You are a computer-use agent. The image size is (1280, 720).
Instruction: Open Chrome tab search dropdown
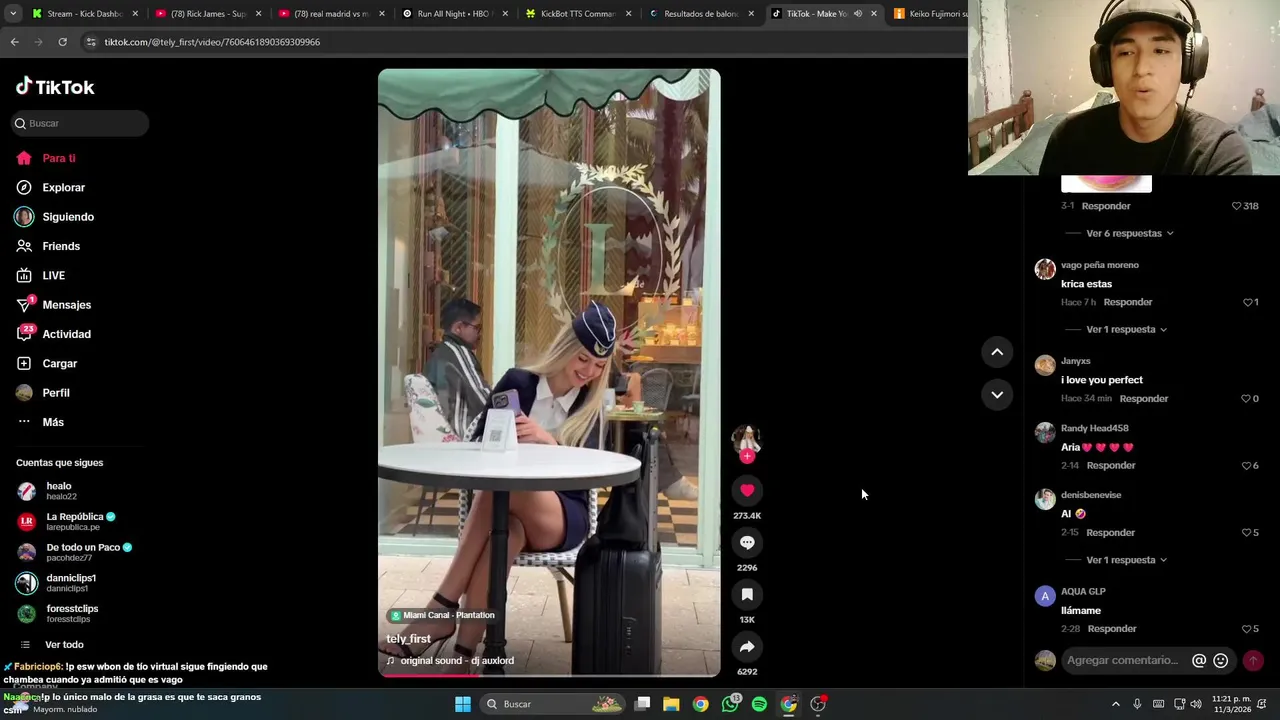12,14
